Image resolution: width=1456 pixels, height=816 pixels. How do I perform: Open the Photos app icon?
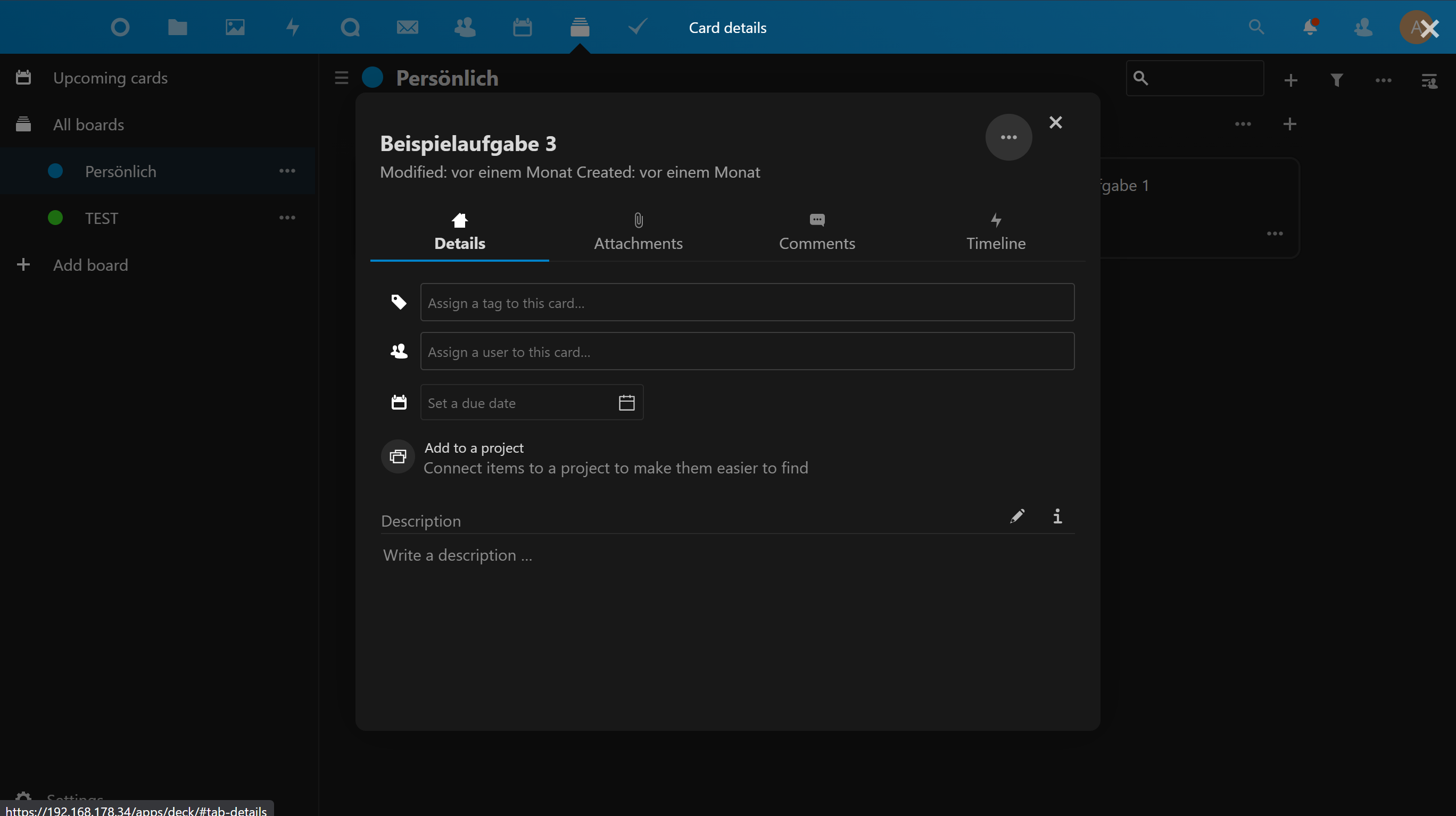235,27
